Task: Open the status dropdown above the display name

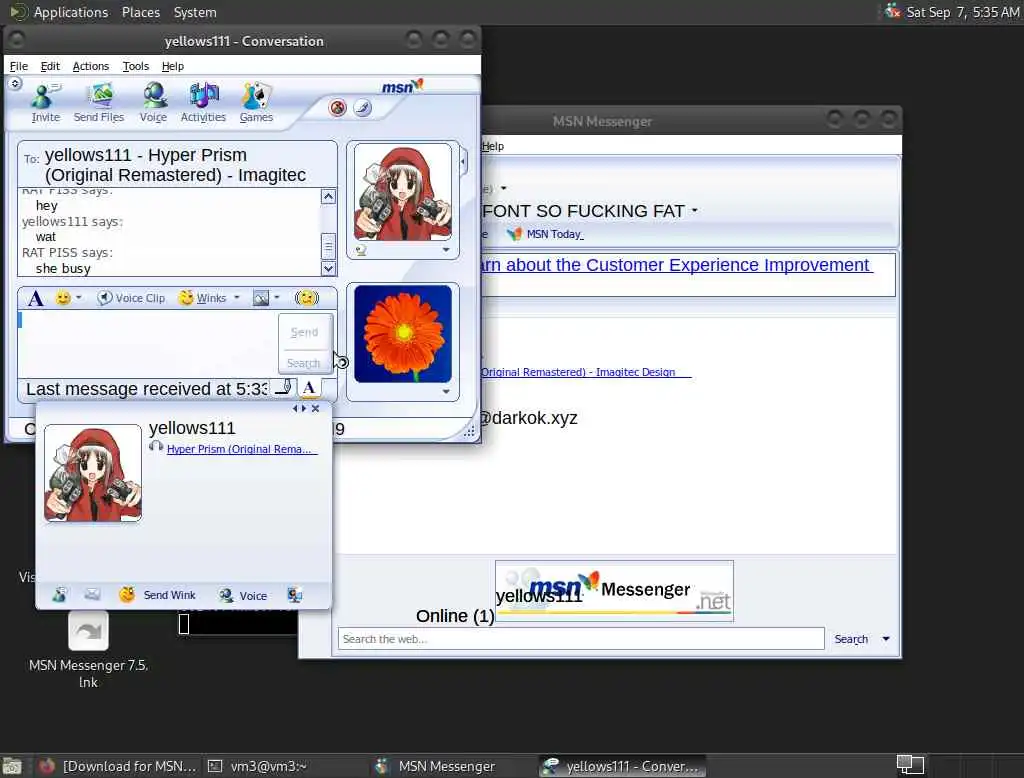Action: [503, 188]
